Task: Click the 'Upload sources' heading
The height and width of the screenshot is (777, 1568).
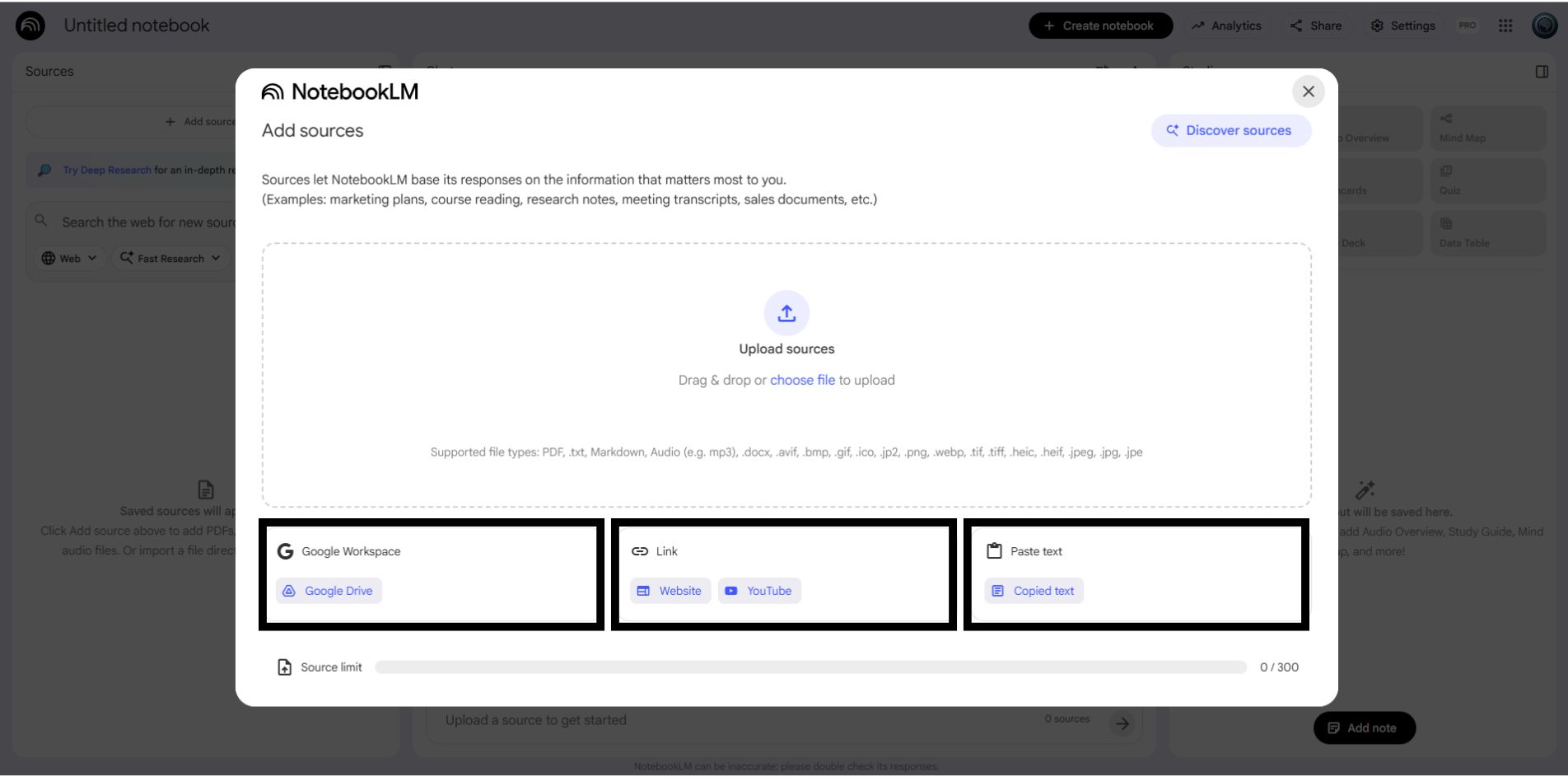Action: (x=786, y=349)
